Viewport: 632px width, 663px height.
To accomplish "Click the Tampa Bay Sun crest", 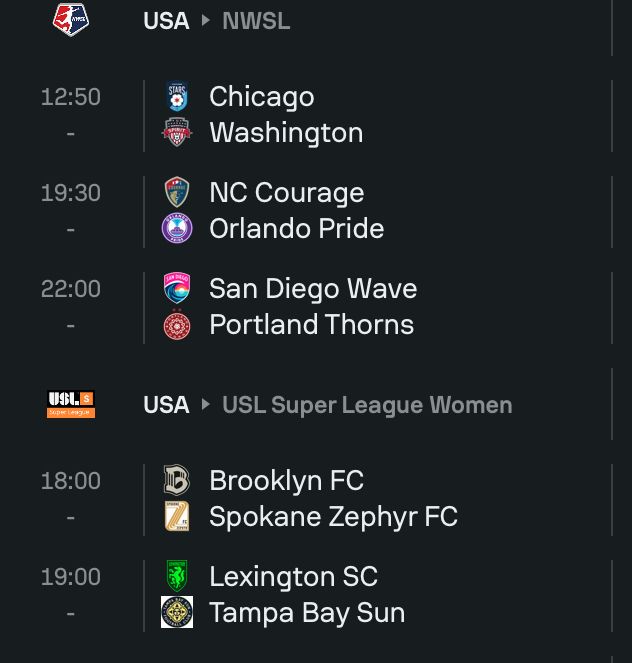I will [x=177, y=612].
